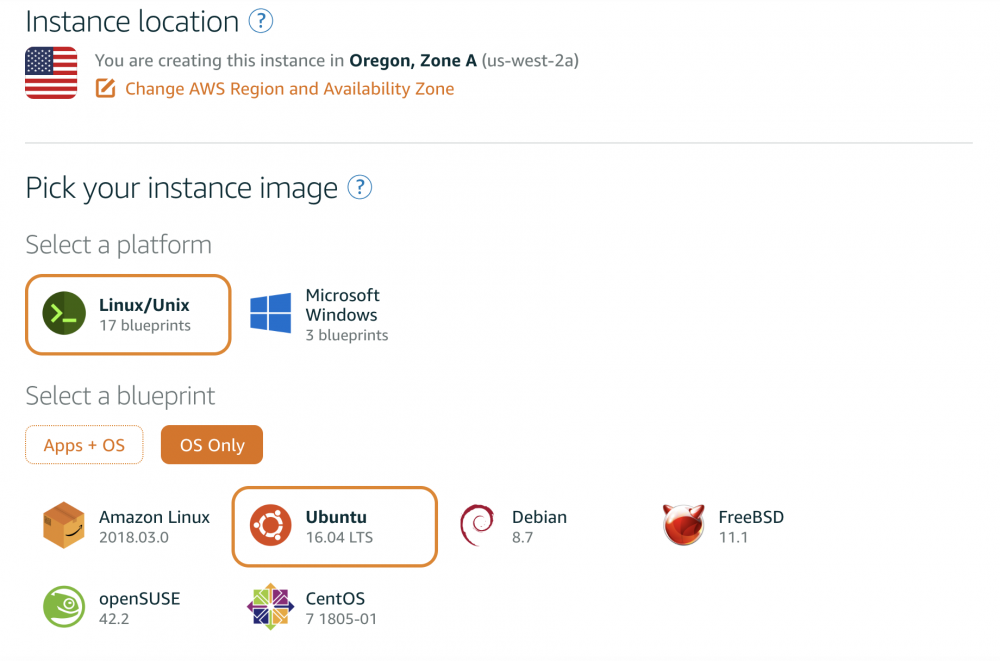Click the Microsoft Windows logo
The width and height of the screenshot is (1000, 661).
[271, 314]
